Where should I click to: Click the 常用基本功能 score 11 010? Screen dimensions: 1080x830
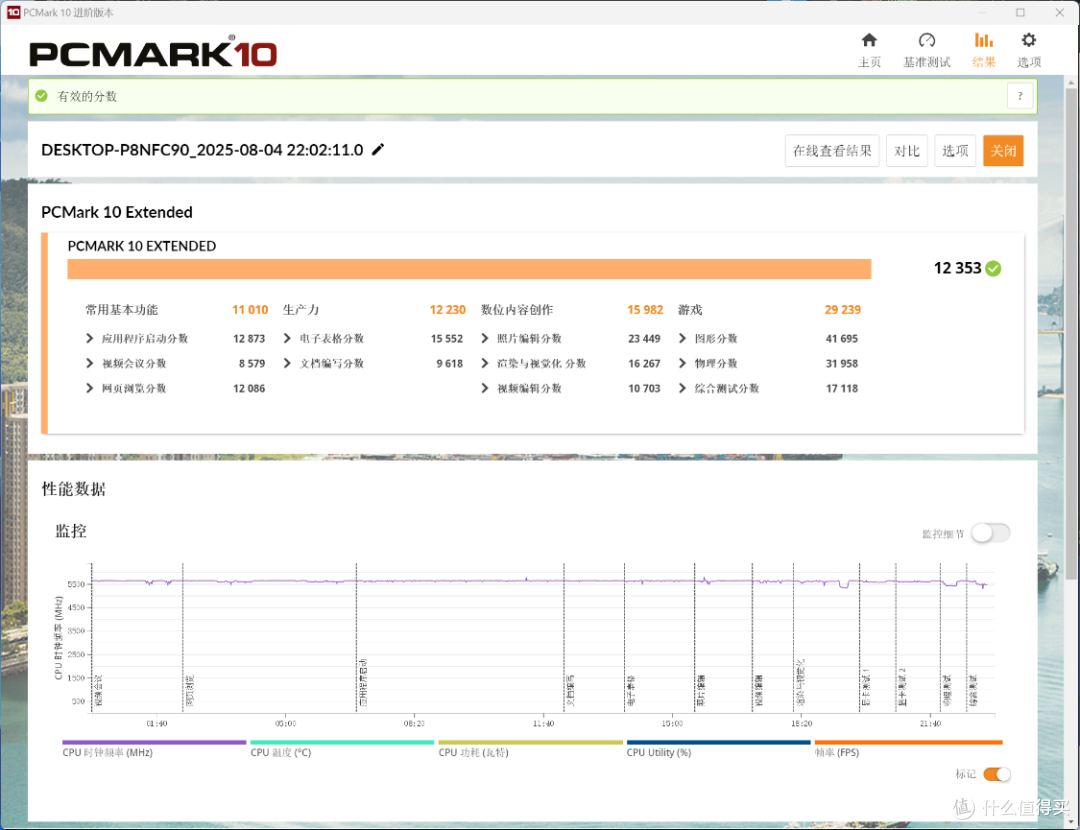(249, 310)
